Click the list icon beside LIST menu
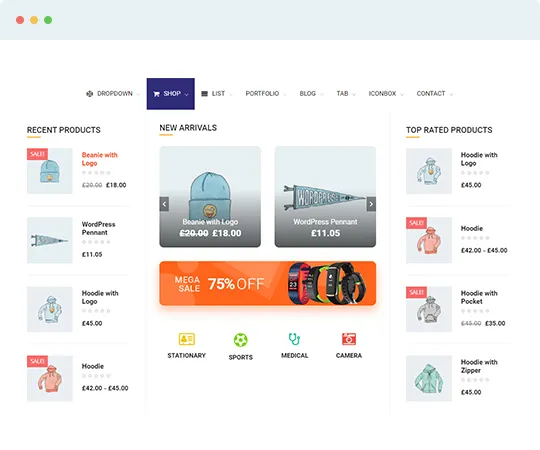The image size is (540, 450). (x=204, y=94)
